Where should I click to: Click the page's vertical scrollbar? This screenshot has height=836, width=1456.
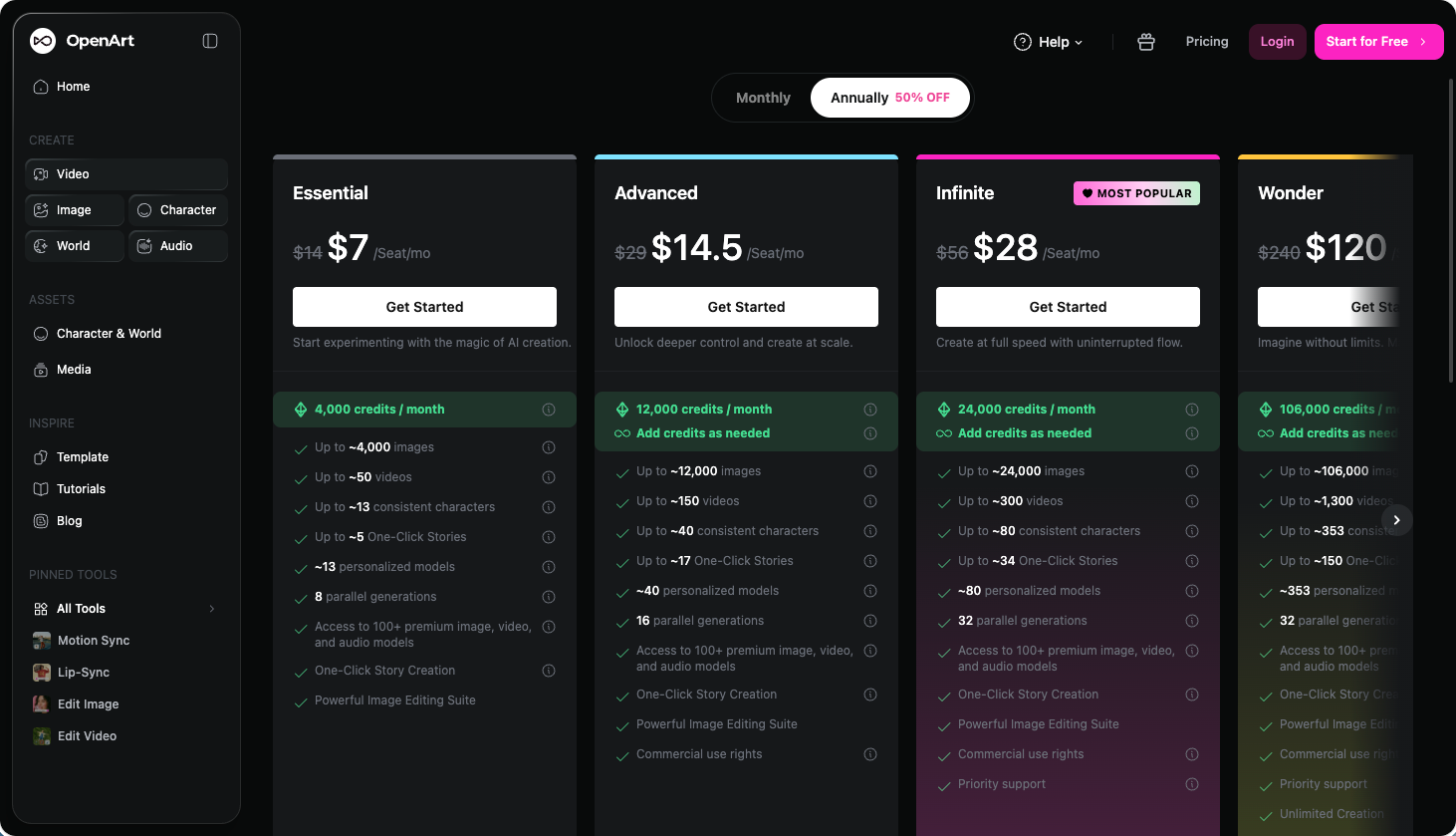1451,229
